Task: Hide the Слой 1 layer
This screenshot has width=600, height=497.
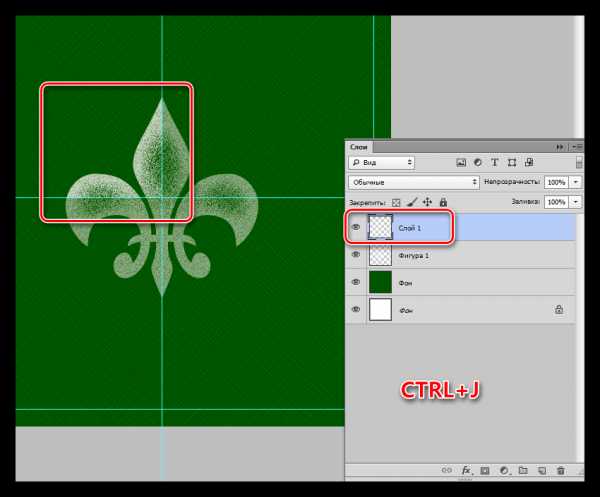Action: pyautogui.click(x=356, y=228)
